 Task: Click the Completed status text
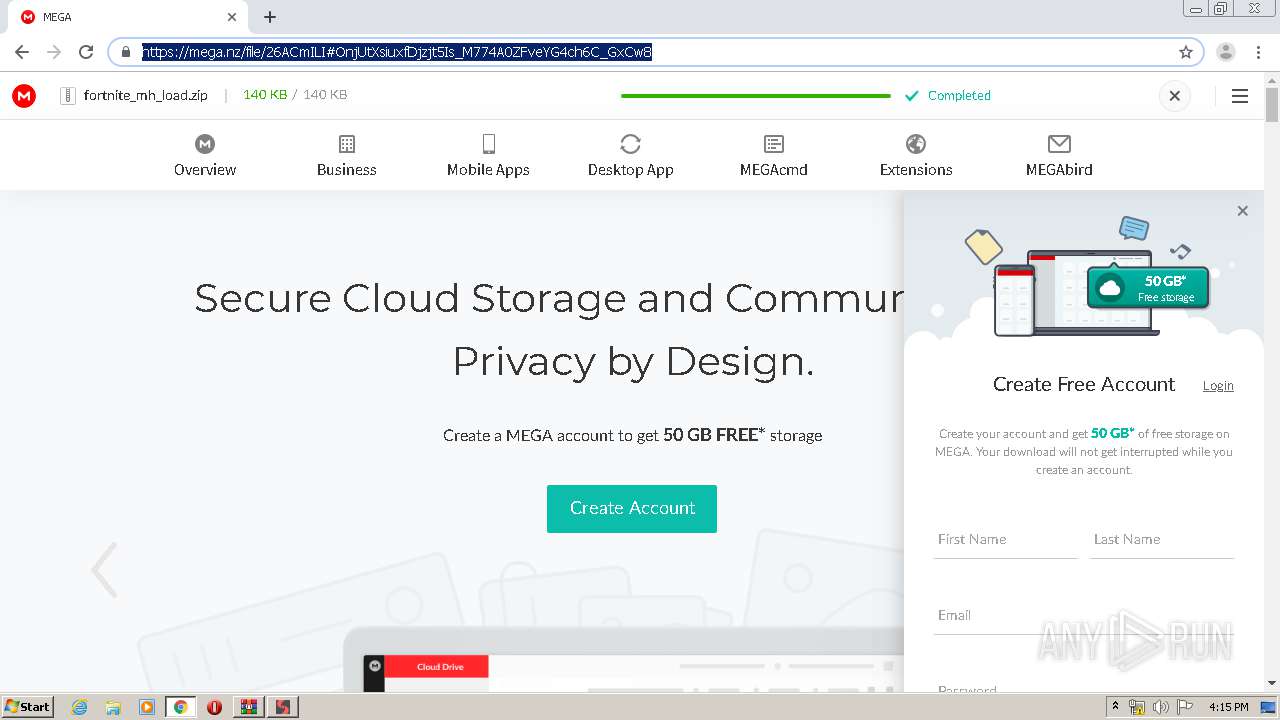pyautogui.click(x=959, y=96)
